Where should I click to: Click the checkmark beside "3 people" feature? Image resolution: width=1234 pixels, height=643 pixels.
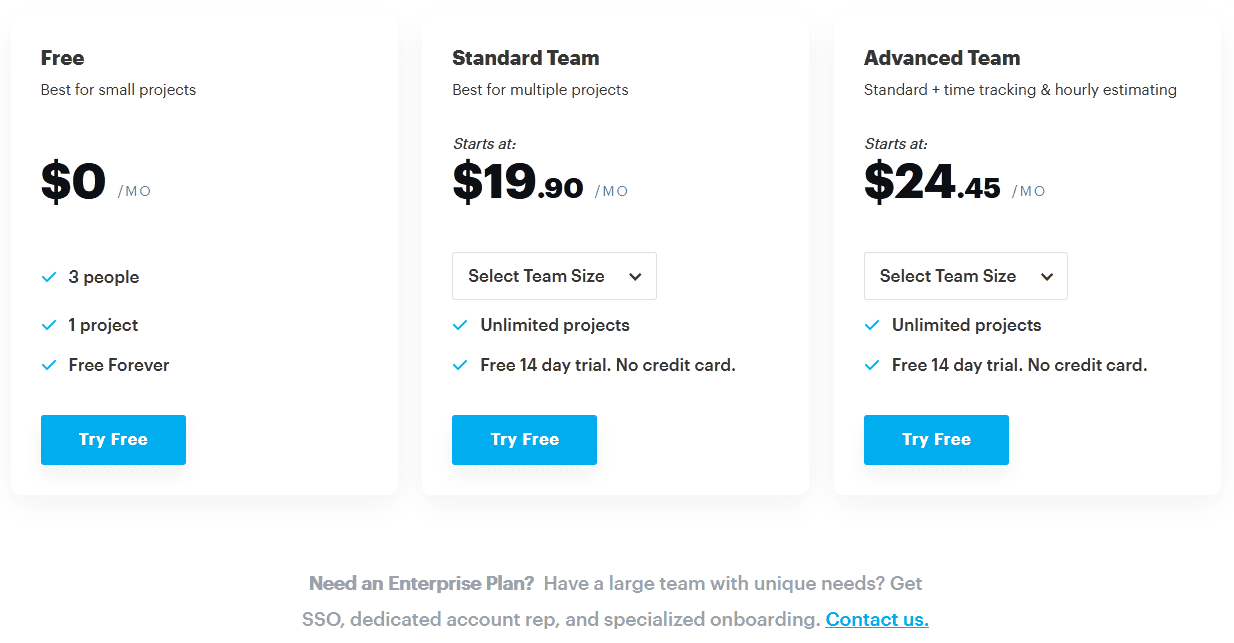coord(49,277)
